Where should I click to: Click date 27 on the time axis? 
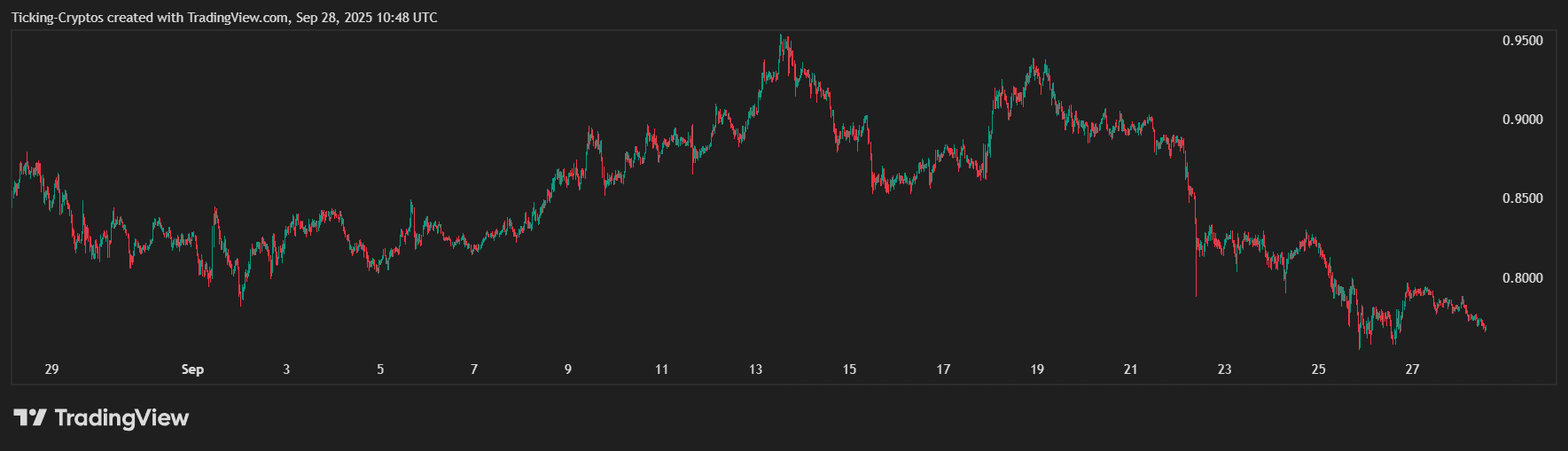pyautogui.click(x=1412, y=369)
